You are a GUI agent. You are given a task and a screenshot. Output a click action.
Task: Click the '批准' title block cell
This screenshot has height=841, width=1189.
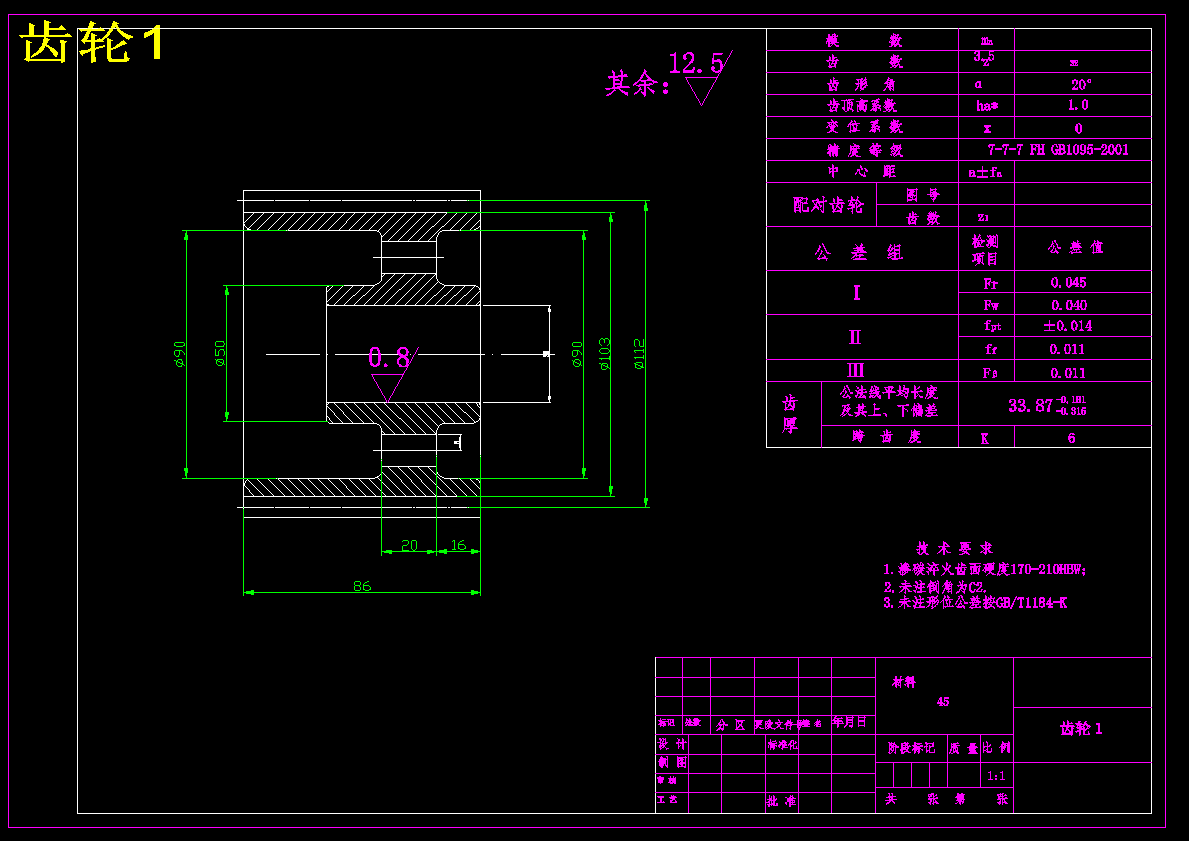point(782,801)
